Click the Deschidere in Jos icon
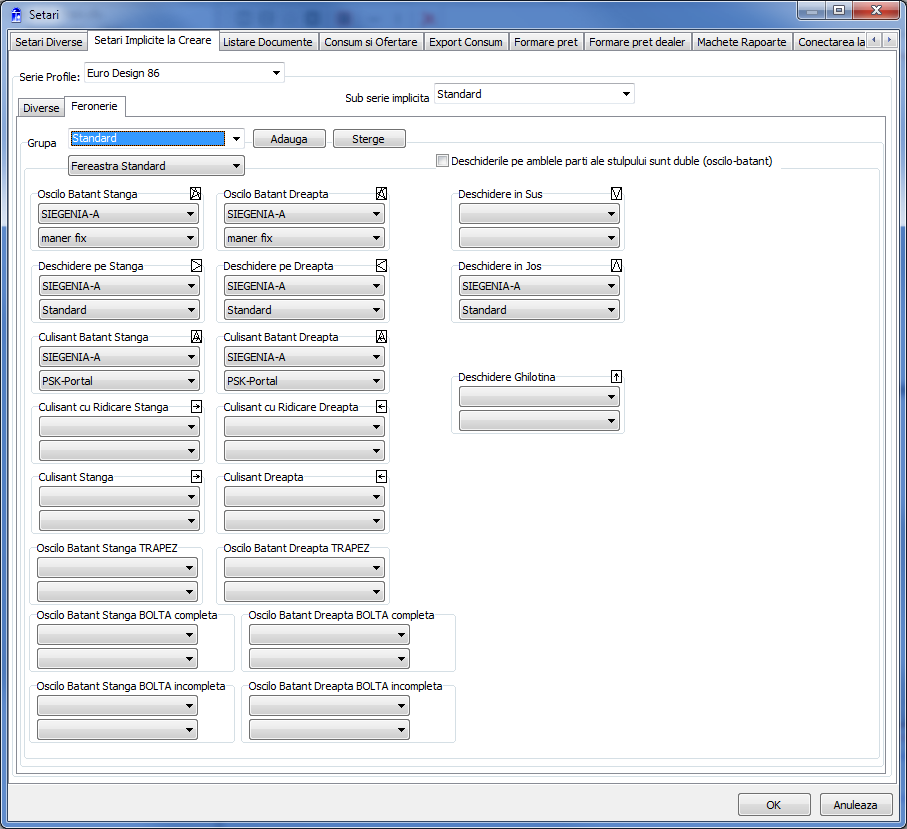Image resolution: width=907 pixels, height=829 pixels. pos(616,266)
